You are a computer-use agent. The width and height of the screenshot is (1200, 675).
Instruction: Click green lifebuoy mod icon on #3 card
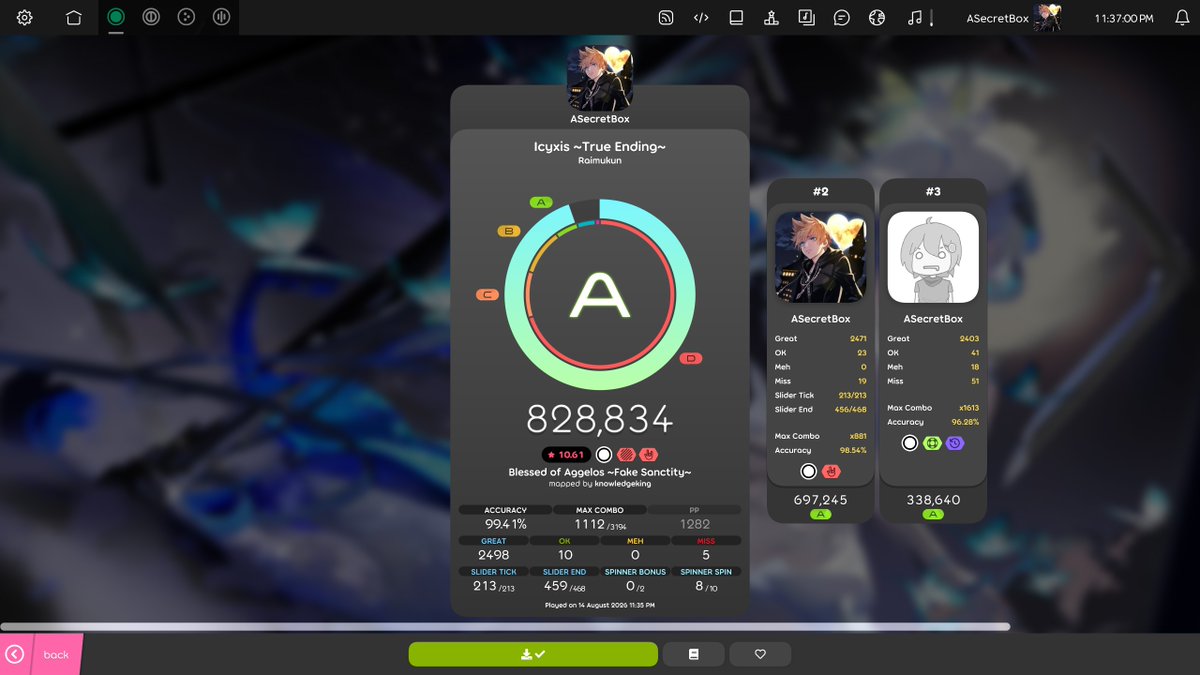point(932,443)
